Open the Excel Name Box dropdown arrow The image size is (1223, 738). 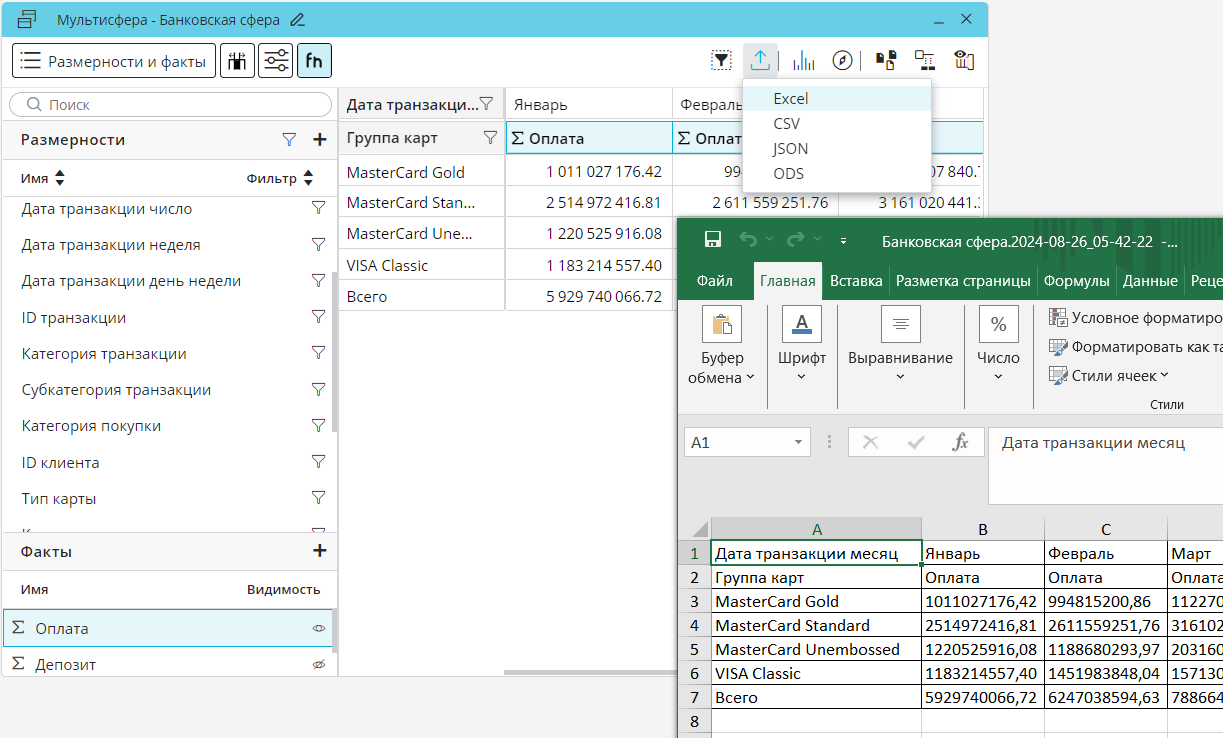pyautogui.click(x=798, y=442)
